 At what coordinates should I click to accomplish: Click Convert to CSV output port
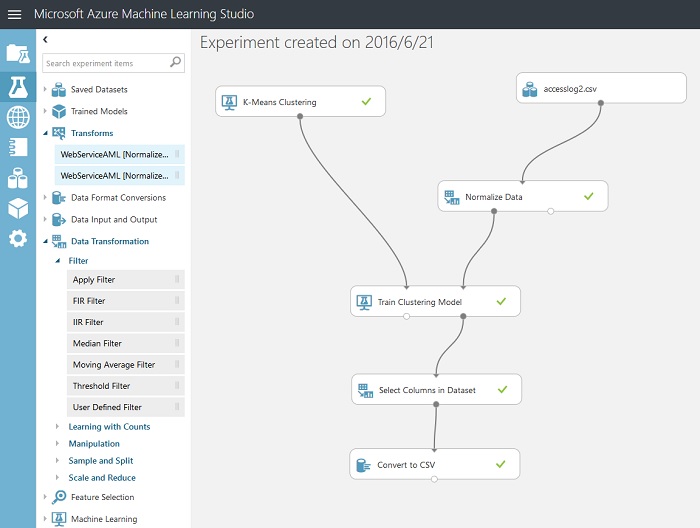point(434,479)
